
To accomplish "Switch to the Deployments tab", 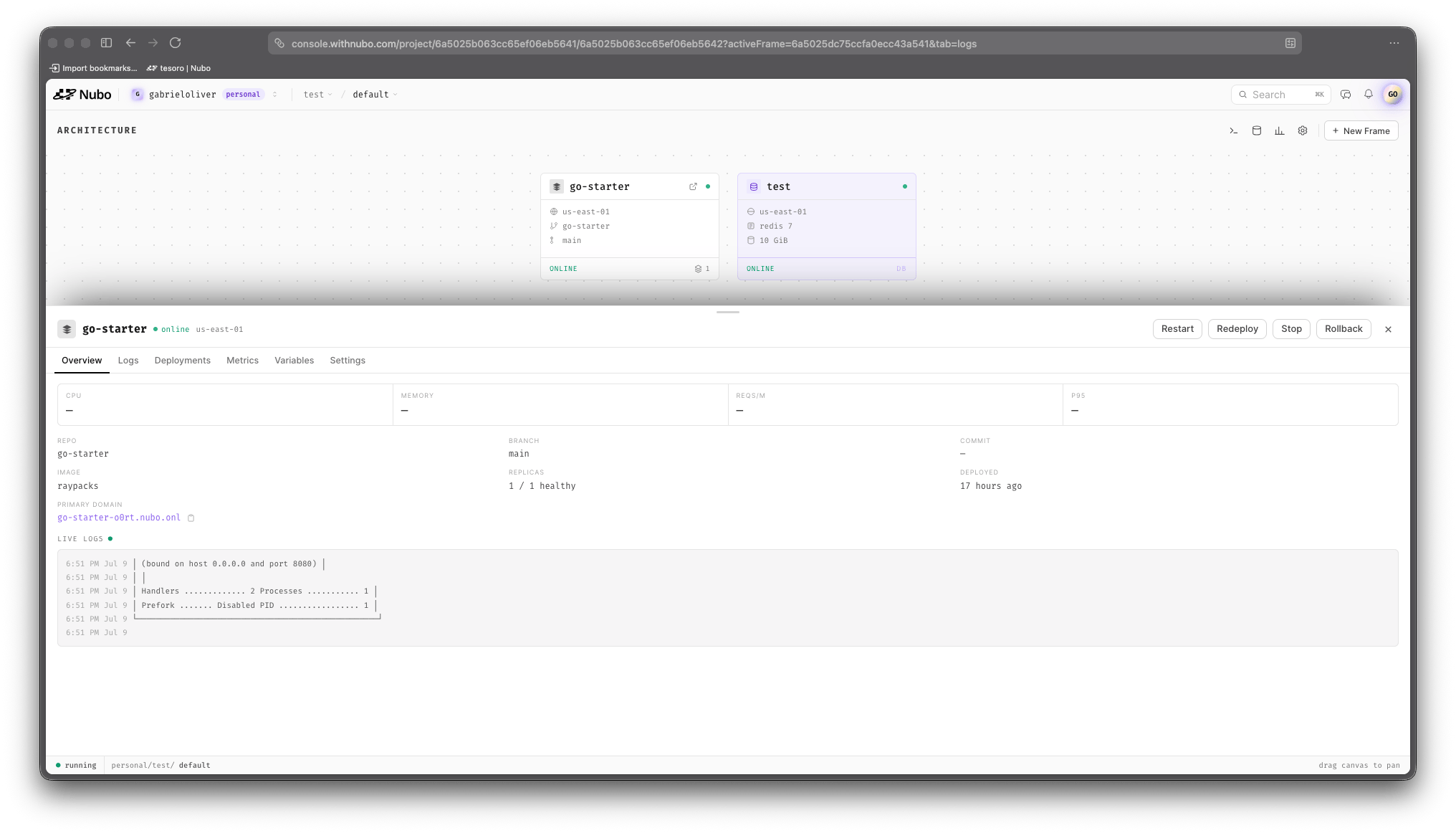I will tap(183, 361).
